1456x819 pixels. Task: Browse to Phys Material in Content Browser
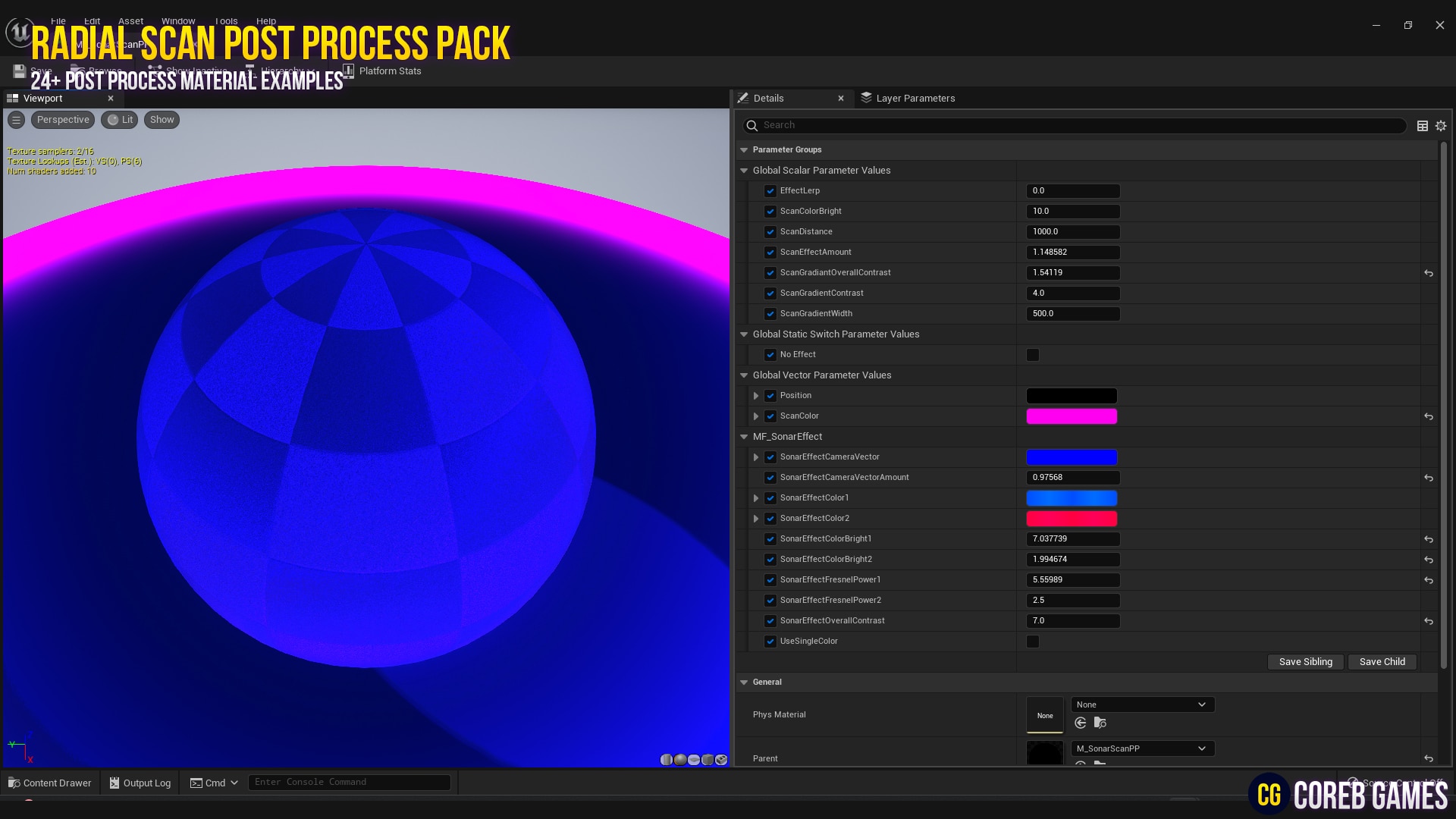(1100, 723)
